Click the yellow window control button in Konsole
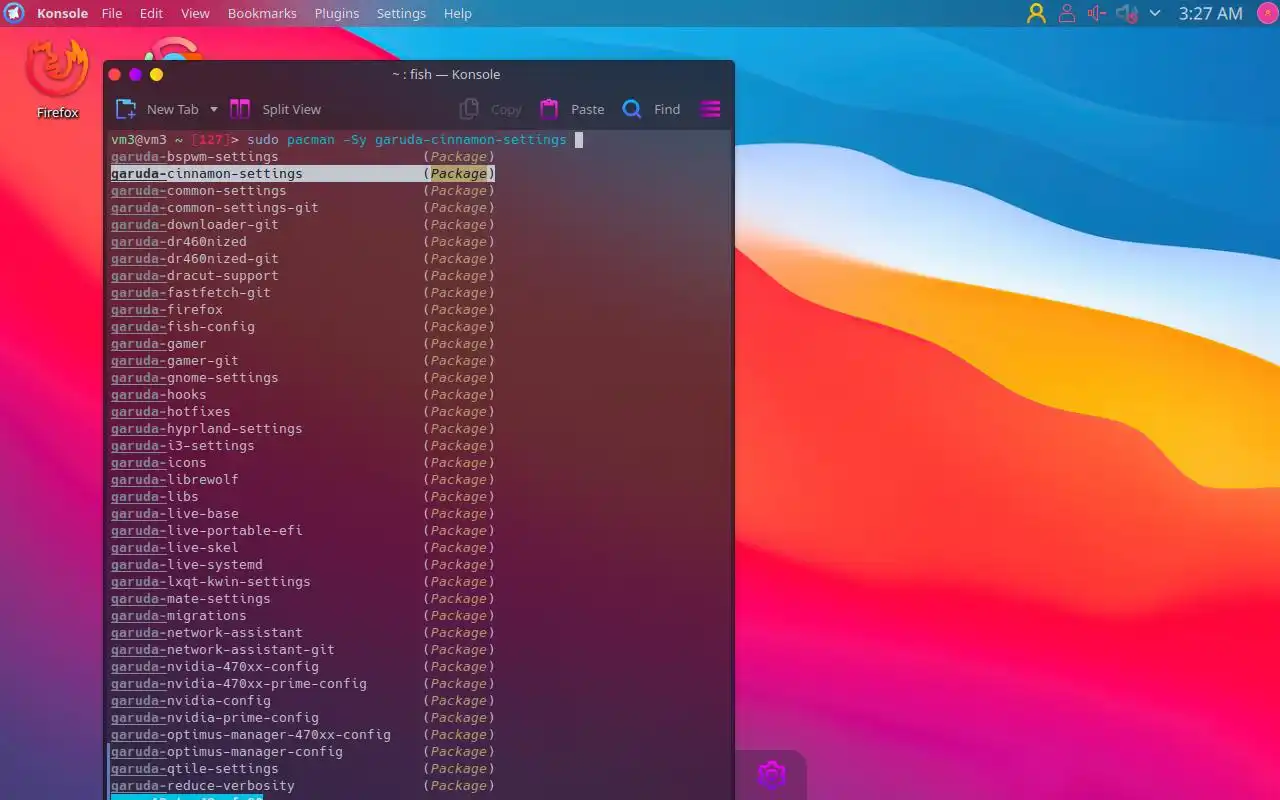Image resolution: width=1280 pixels, height=800 pixels. 156,74
